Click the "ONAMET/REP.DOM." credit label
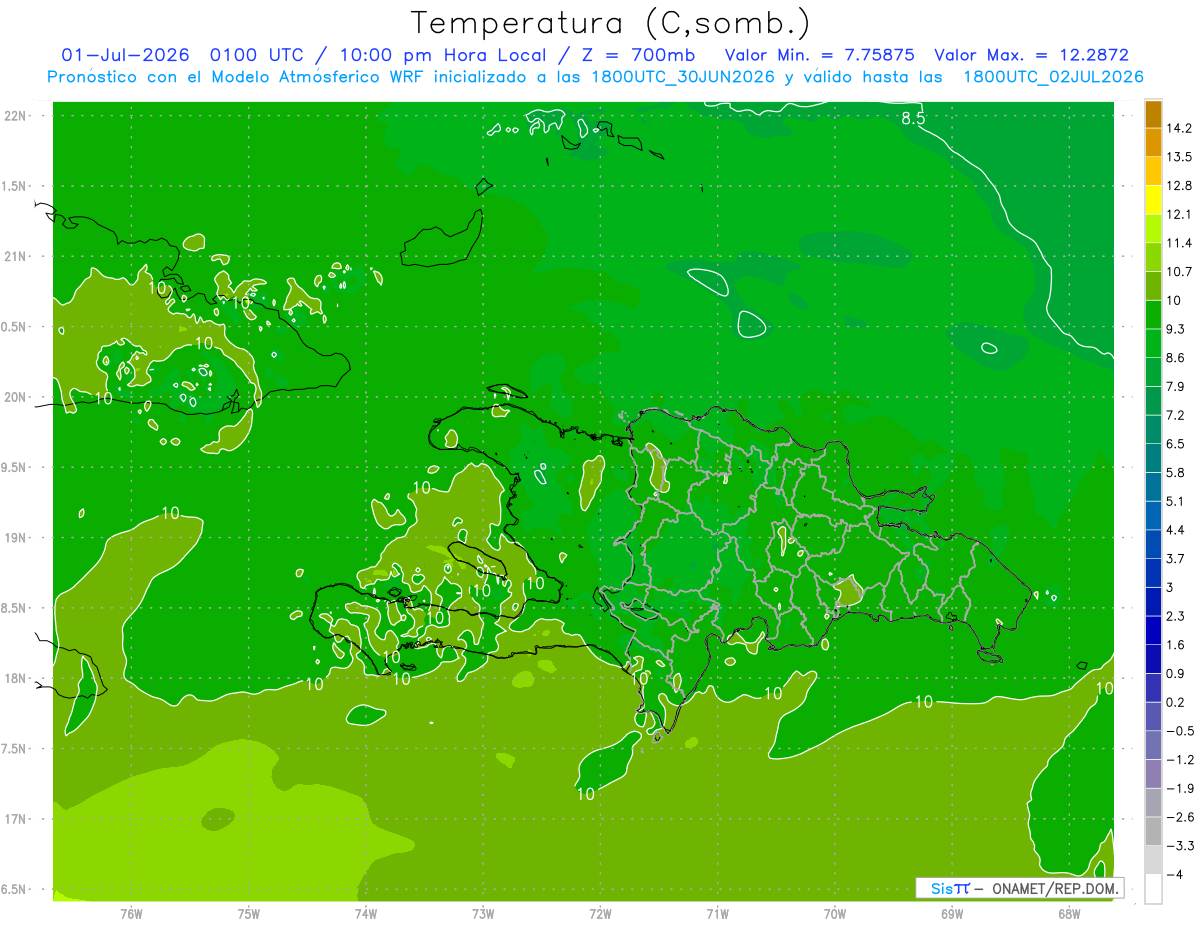 pyautogui.click(x=1054, y=888)
